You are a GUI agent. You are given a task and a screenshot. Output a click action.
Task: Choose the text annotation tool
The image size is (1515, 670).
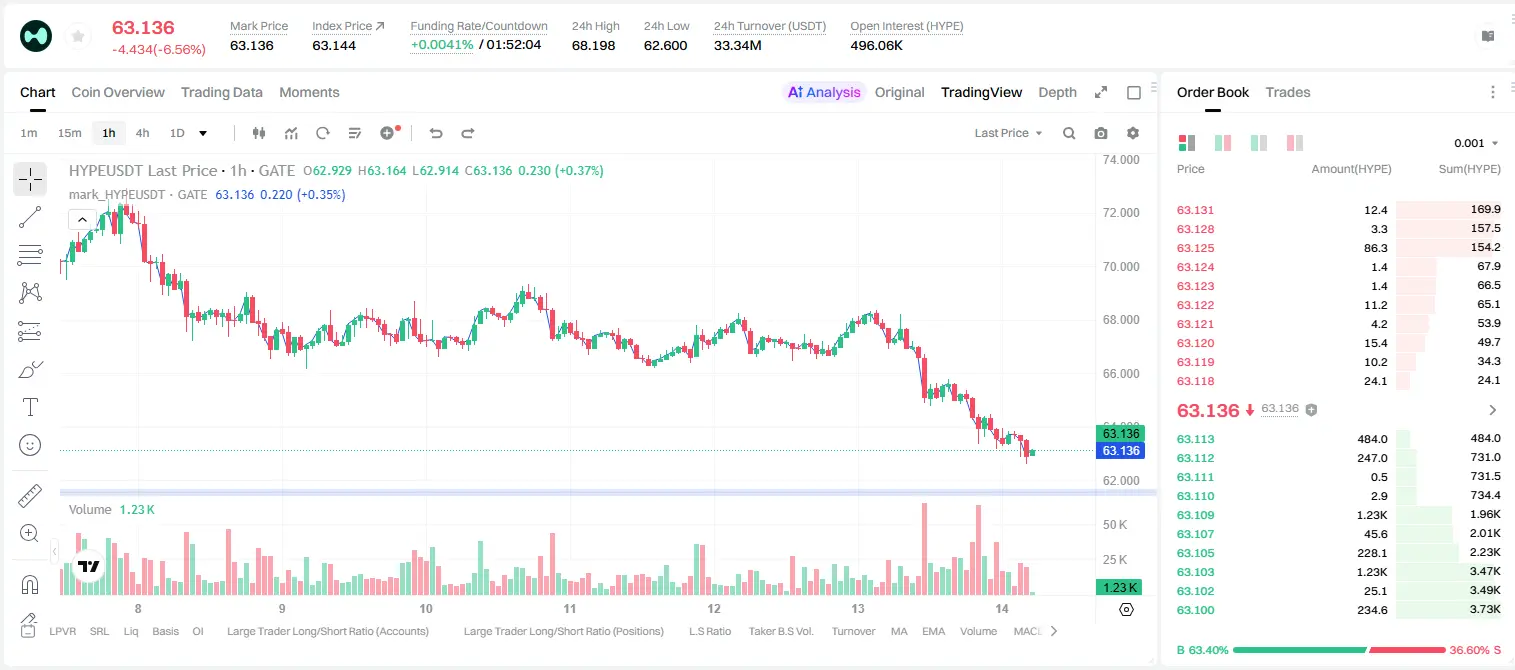pyautogui.click(x=30, y=407)
